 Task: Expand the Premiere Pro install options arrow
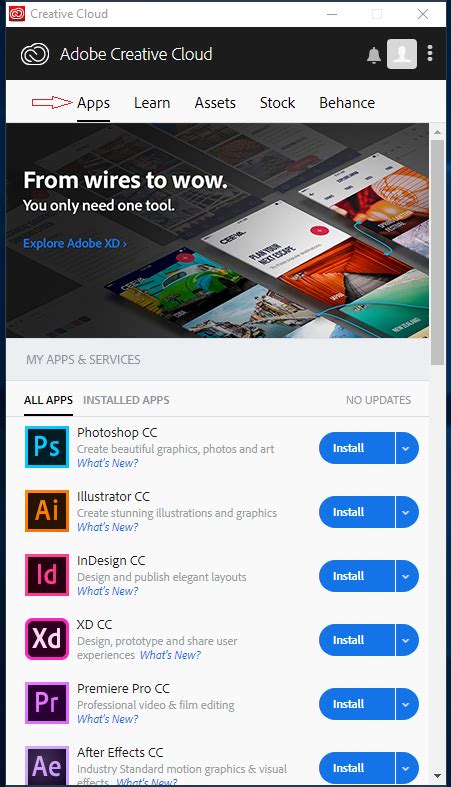407,704
